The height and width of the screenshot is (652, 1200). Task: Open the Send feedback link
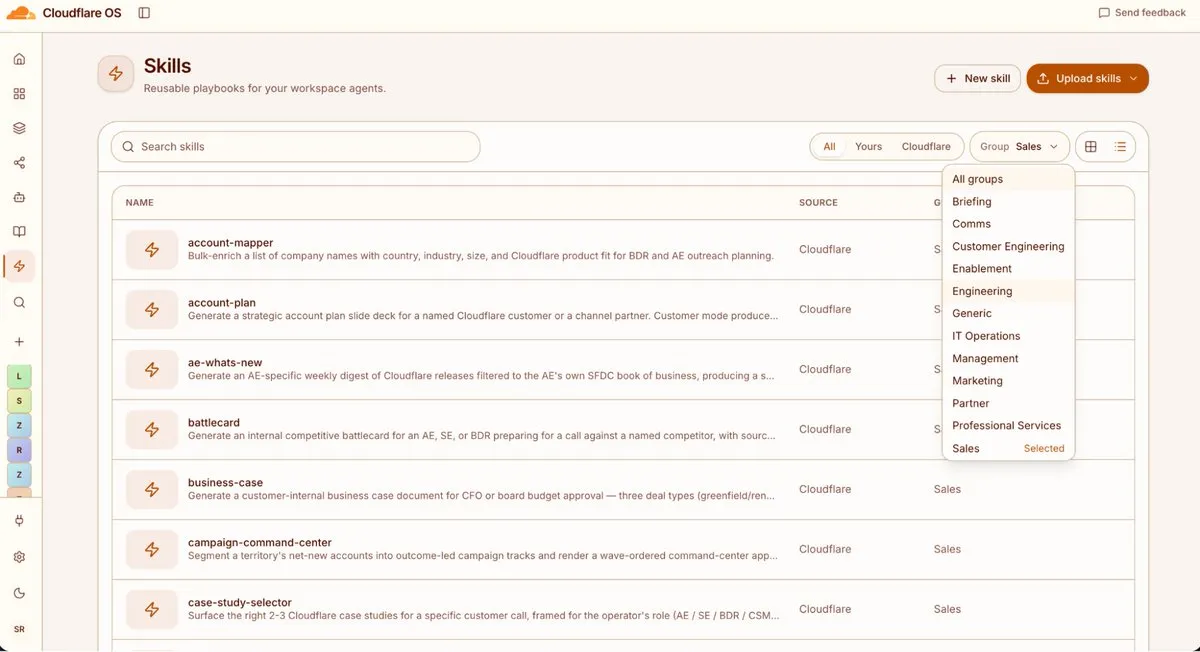pyautogui.click(x=1142, y=13)
